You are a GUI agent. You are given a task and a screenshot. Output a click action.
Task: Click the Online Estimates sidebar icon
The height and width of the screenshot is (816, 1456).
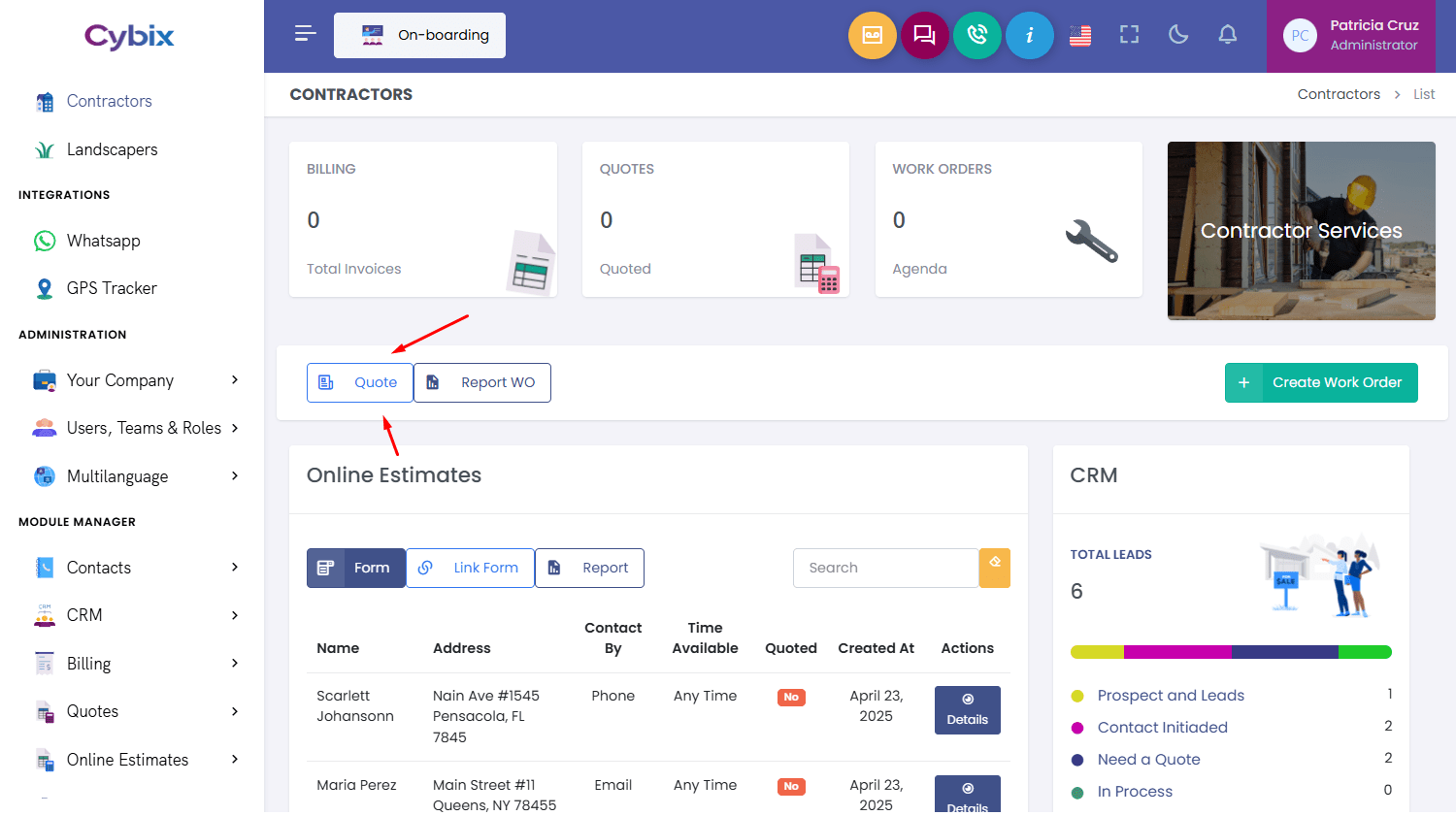pos(45,760)
